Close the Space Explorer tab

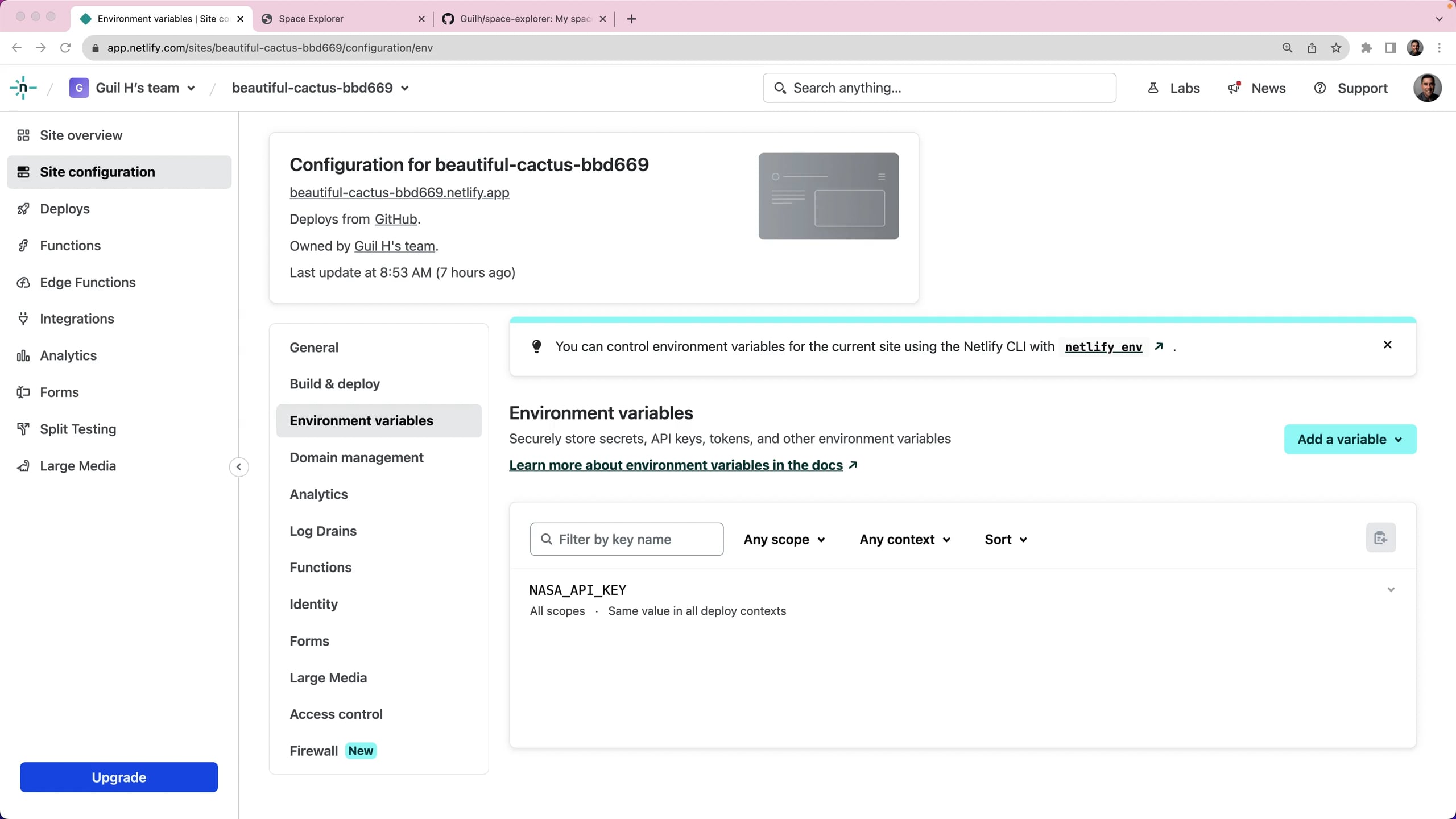click(x=421, y=19)
